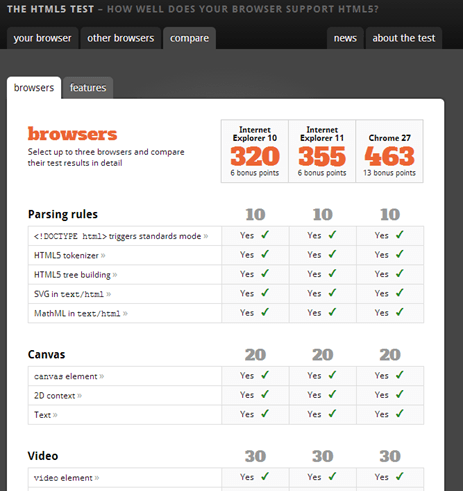Click the arrow icon after HTML5 tokenizer

tap(103, 256)
